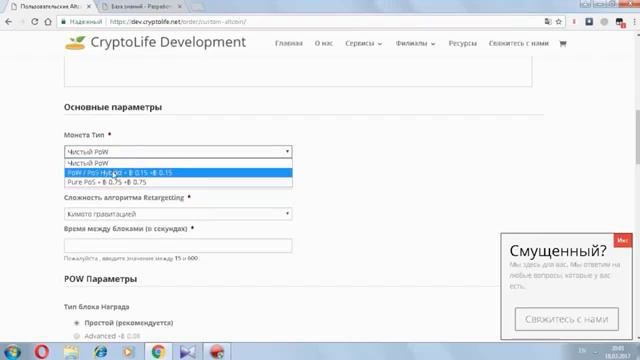Expand the Филиалы dropdown menu
This screenshot has height=360, width=640.
[x=415, y=43]
